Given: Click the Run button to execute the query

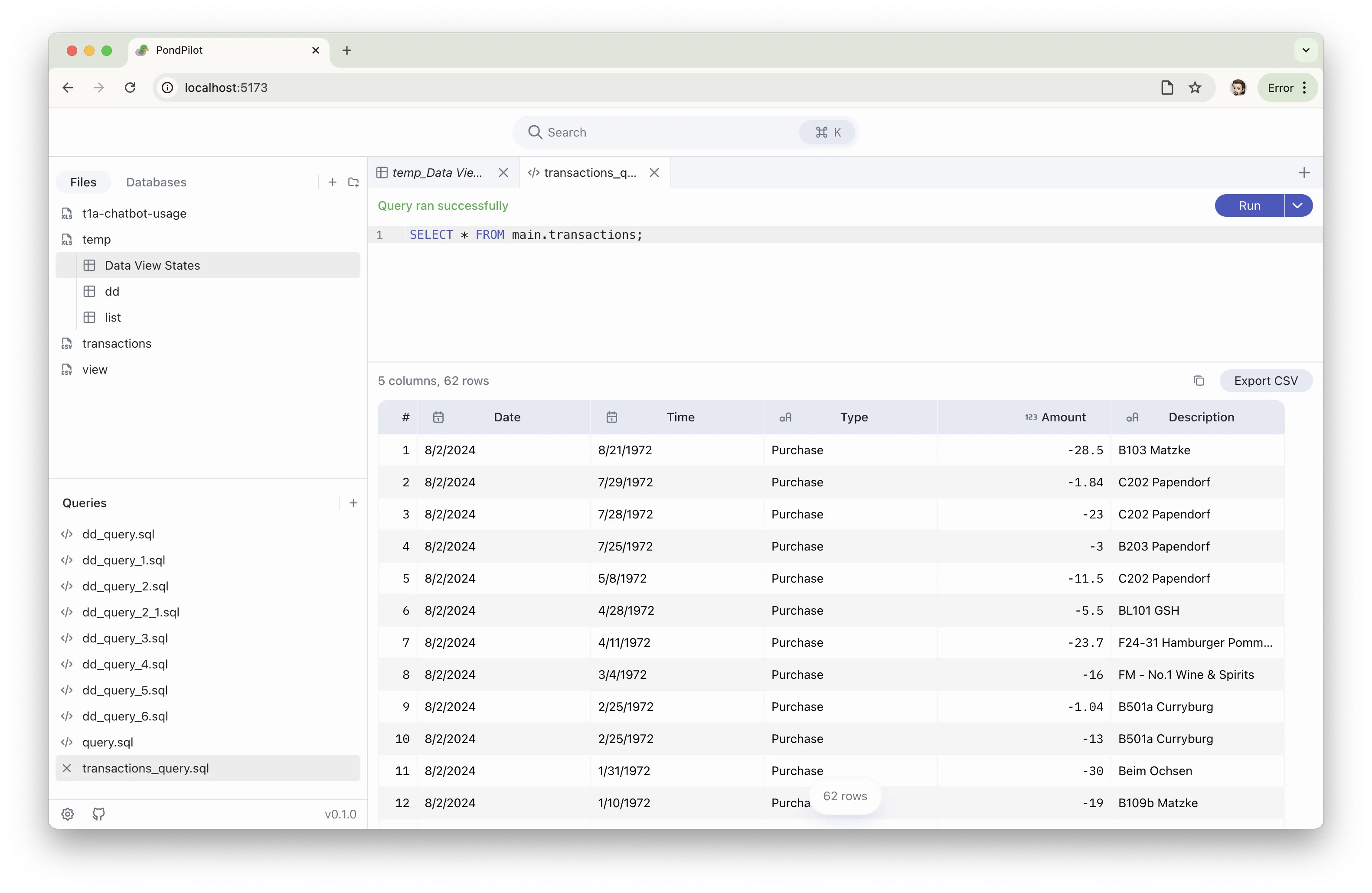Looking at the screenshot, I should 1249,205.
